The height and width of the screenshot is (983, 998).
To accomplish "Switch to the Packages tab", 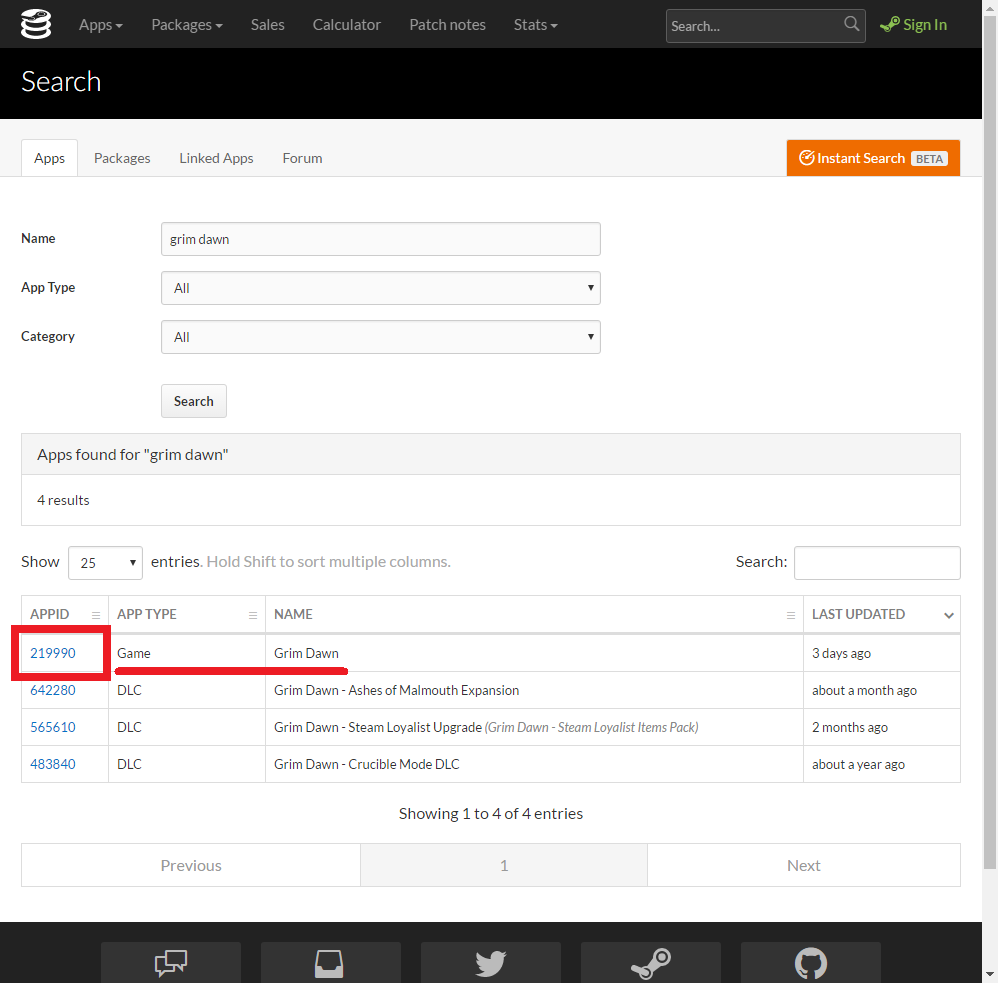I will [121, 157].
